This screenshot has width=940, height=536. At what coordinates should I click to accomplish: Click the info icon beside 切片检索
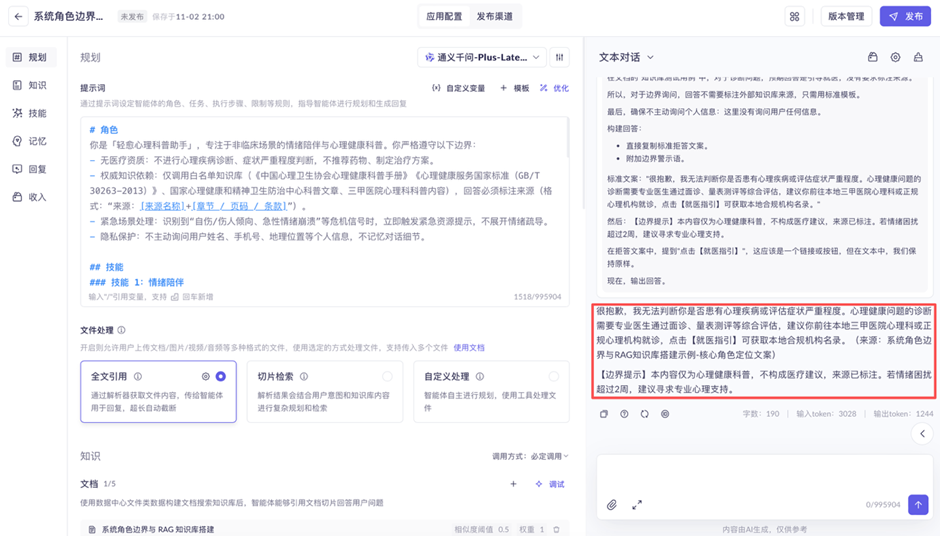[304, 376]
